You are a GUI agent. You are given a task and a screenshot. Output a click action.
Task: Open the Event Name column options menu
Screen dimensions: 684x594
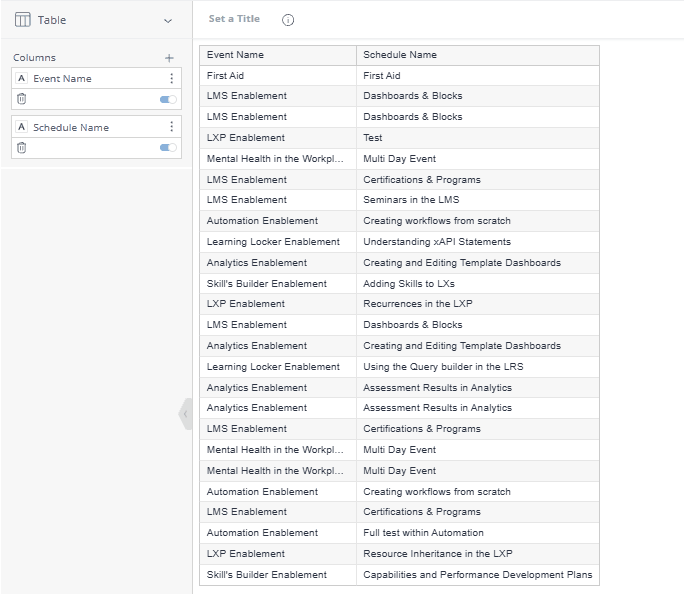pyautogui.click(x=172, y=78)
